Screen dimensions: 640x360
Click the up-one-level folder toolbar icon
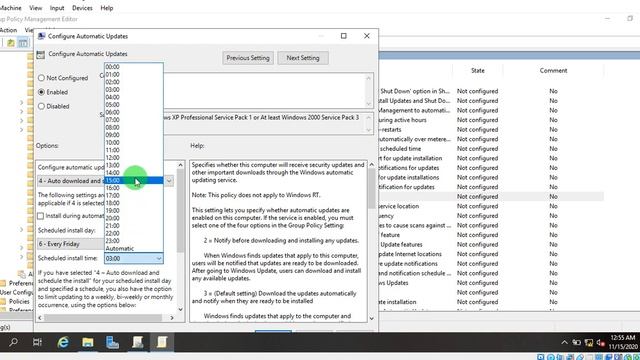click(11, 43)
